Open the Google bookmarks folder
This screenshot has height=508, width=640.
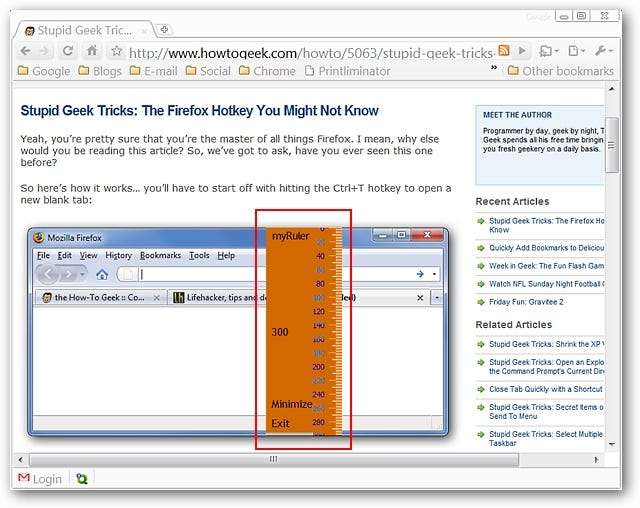tap(44, 71)
